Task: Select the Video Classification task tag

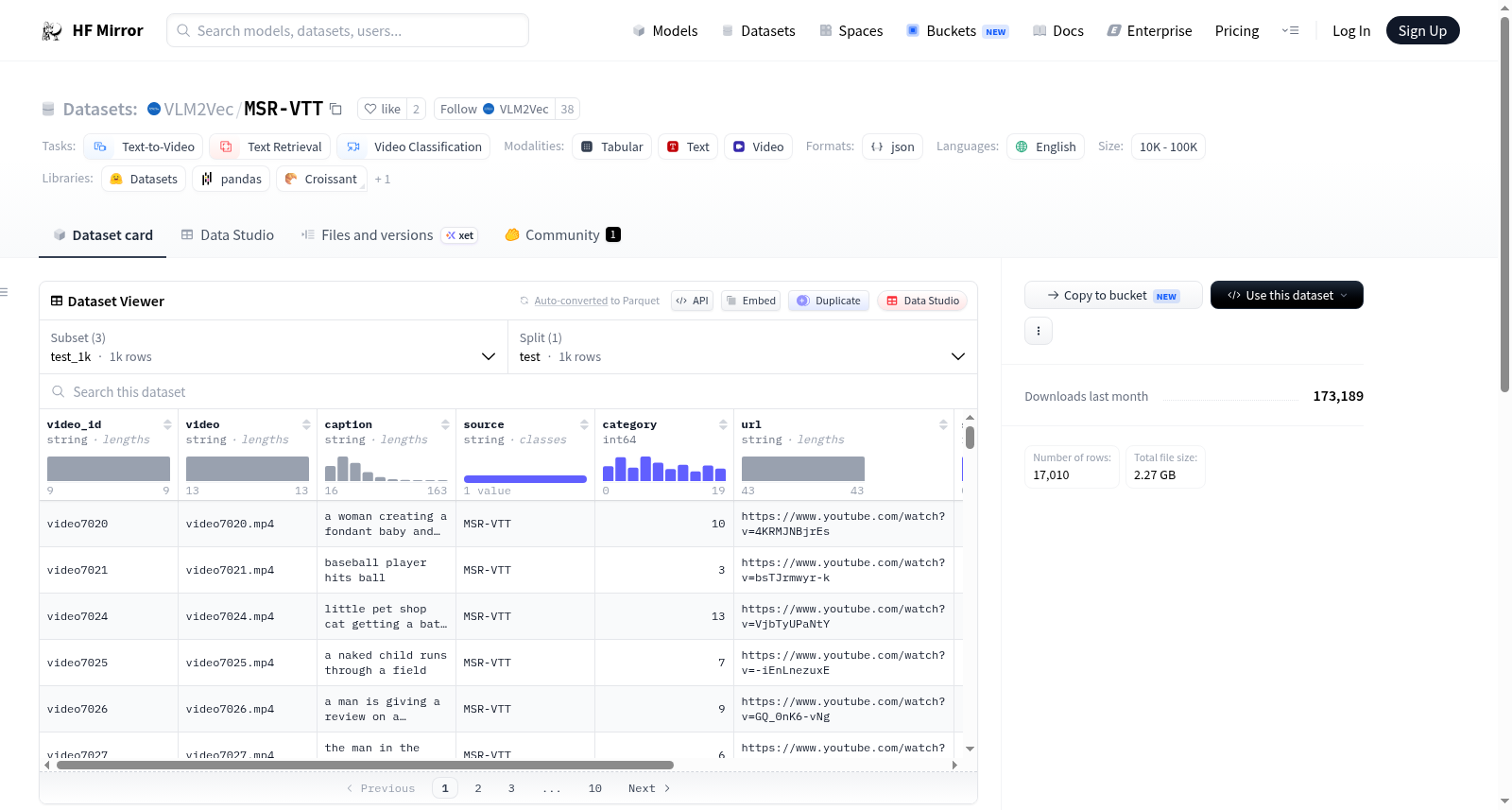Action: click(x=414, y=146)
